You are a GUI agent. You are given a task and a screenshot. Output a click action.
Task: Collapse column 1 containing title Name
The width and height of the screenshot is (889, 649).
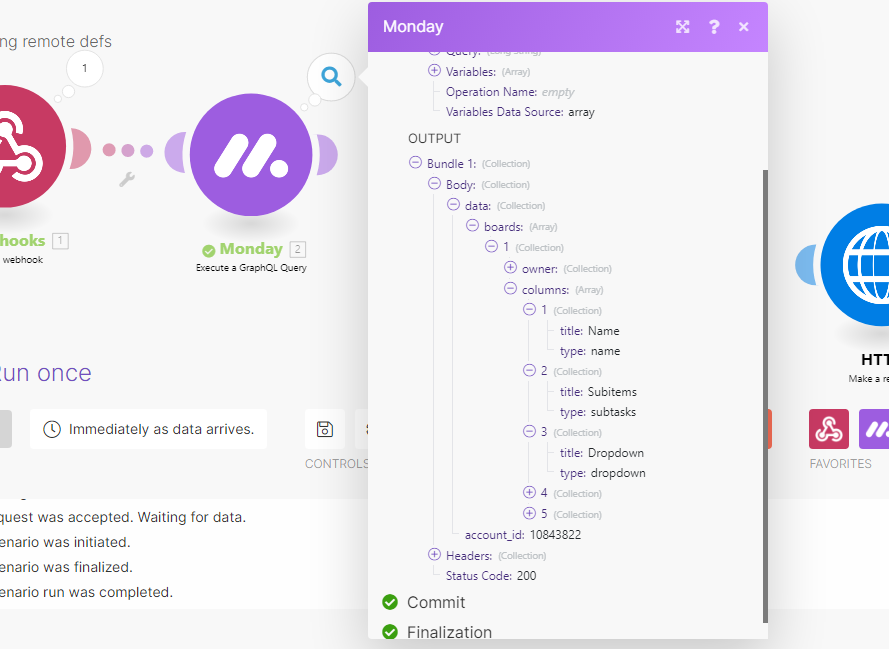(x=529, y=309)
